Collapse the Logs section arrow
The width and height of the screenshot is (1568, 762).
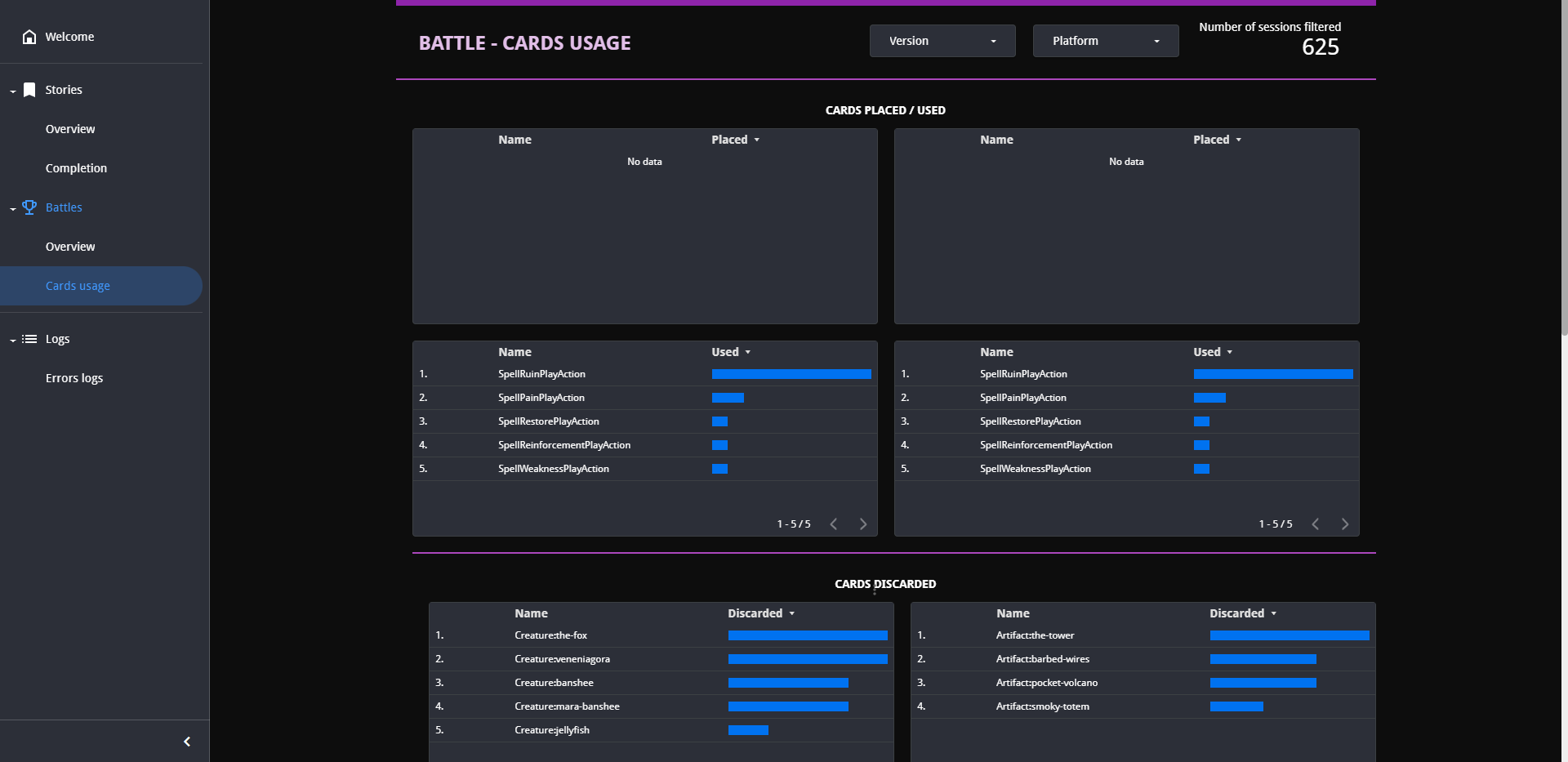13,340
